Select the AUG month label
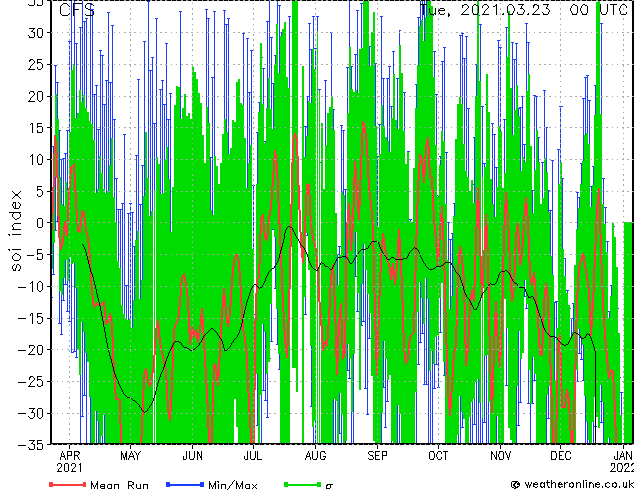Viewport: 634px width, 490px height. coord(315,456)
